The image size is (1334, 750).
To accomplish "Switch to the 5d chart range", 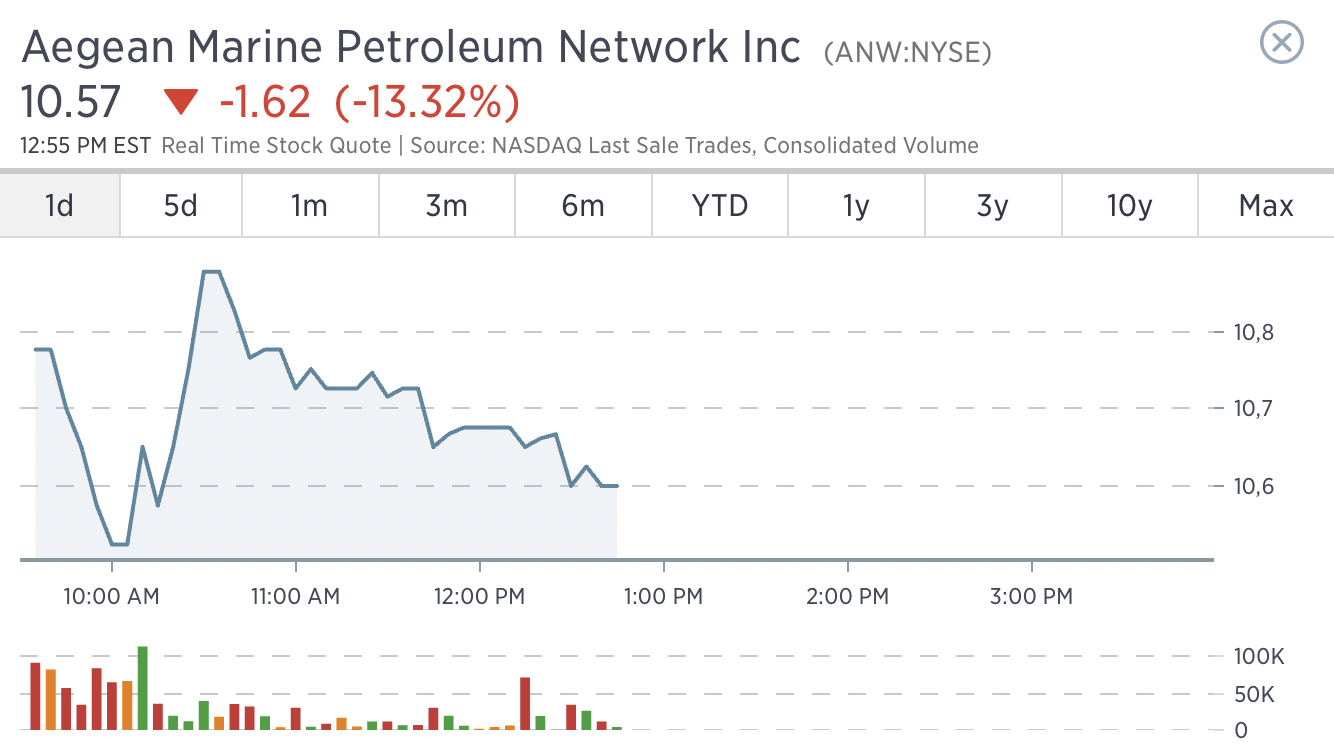I will pos(181,205).
